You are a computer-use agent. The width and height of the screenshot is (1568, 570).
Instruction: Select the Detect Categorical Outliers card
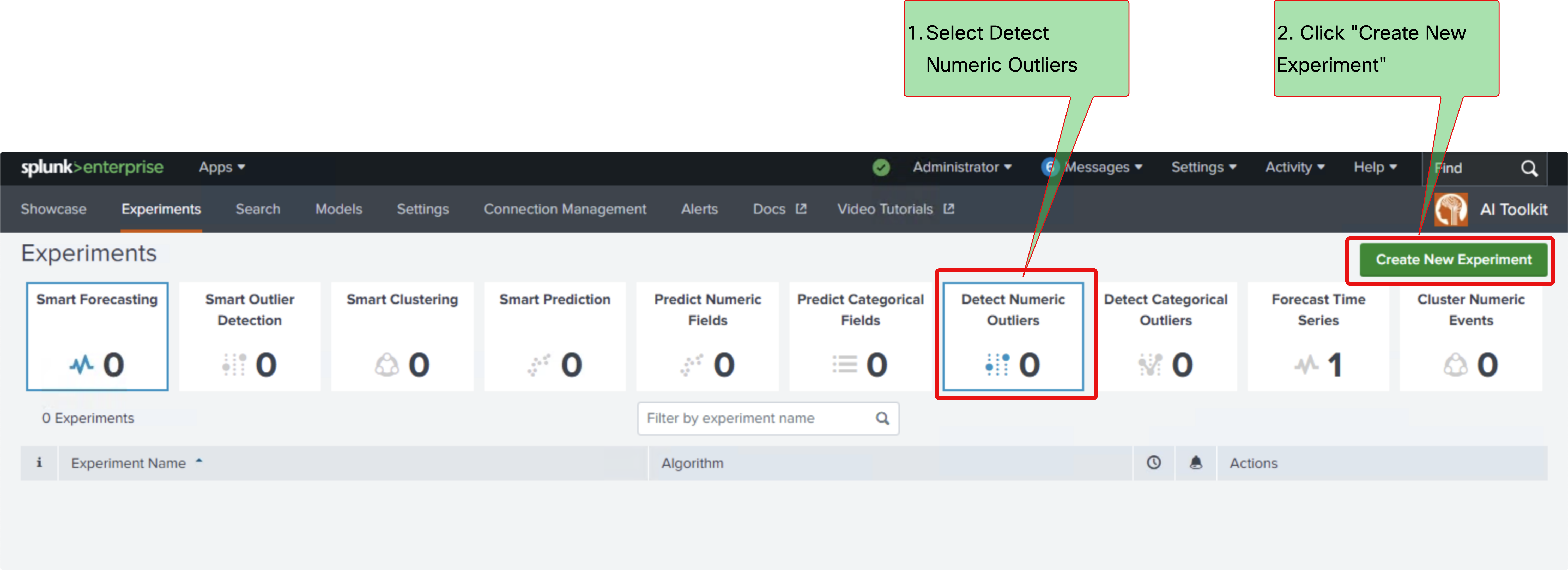[1166, 336]
